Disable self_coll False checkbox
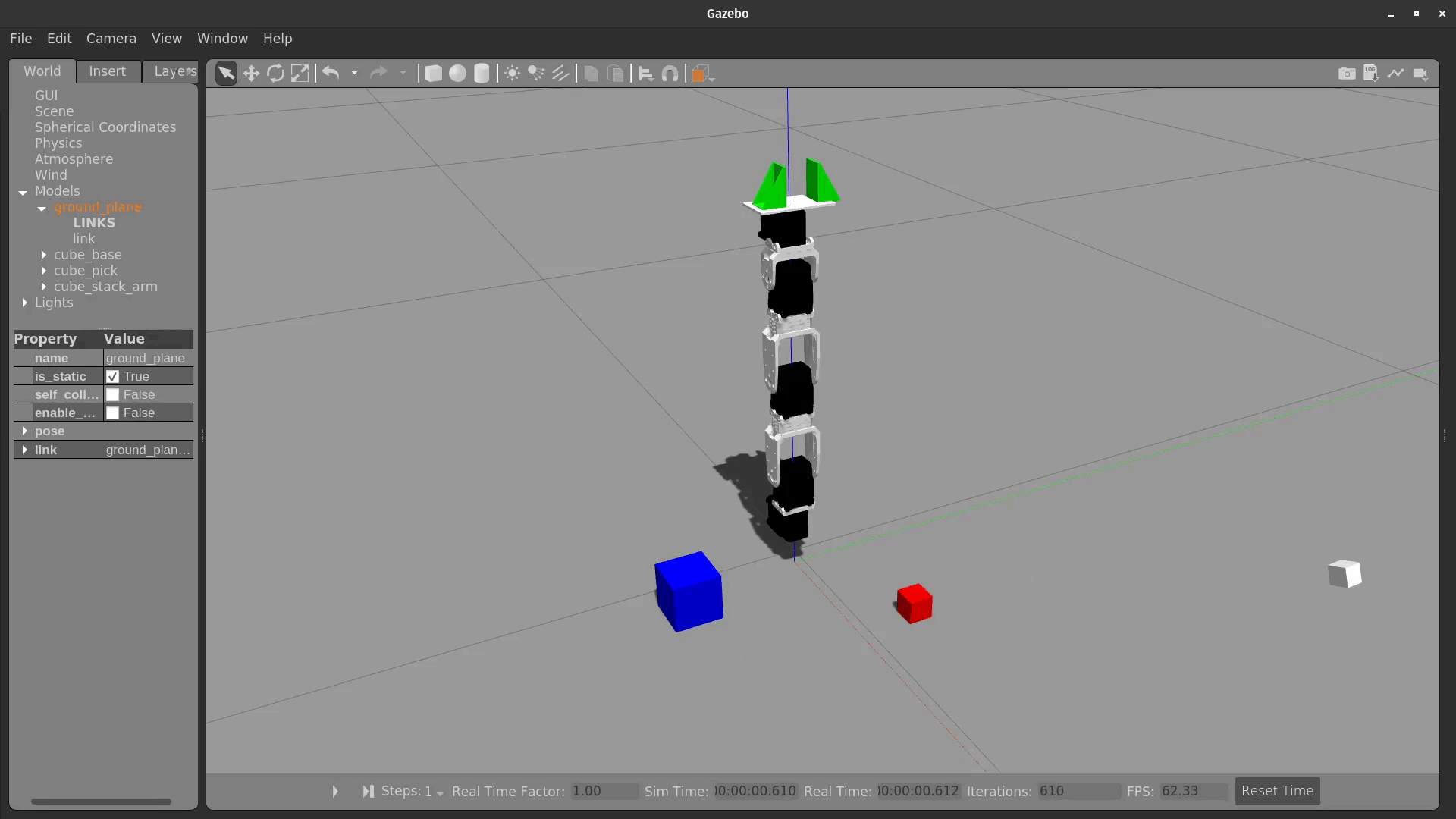1456x819 pixels. click(x=113, y=394)
